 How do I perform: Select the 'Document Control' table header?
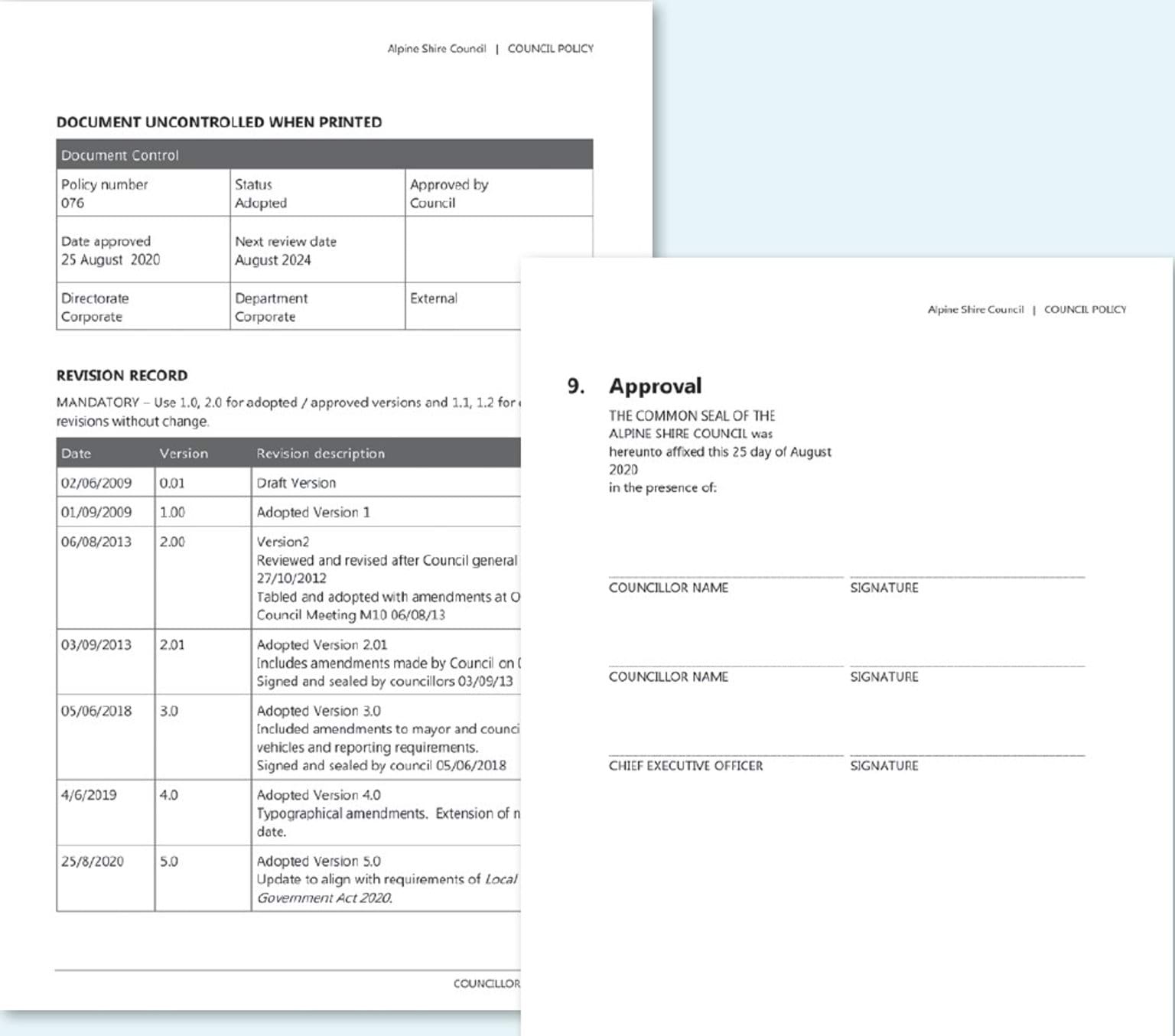coord(324,155)
